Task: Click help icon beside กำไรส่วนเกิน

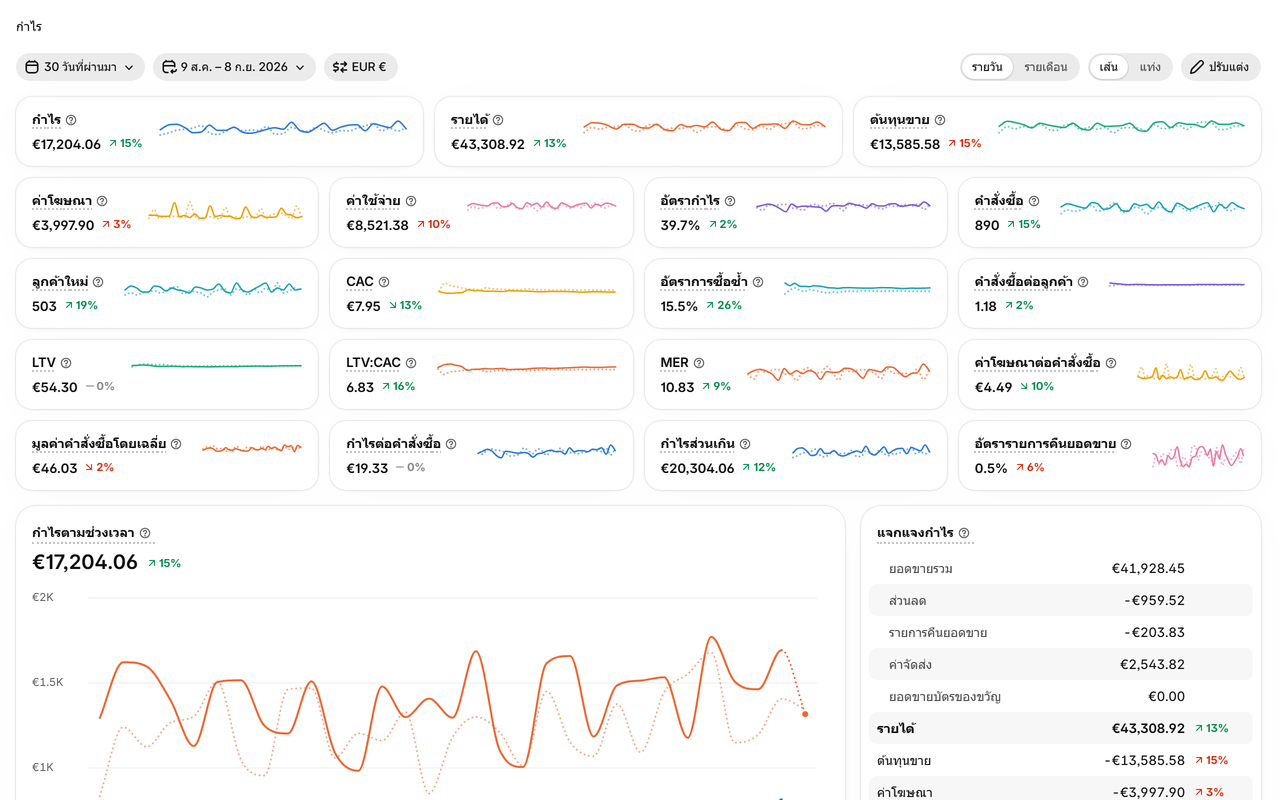Action: click(745, 444)
